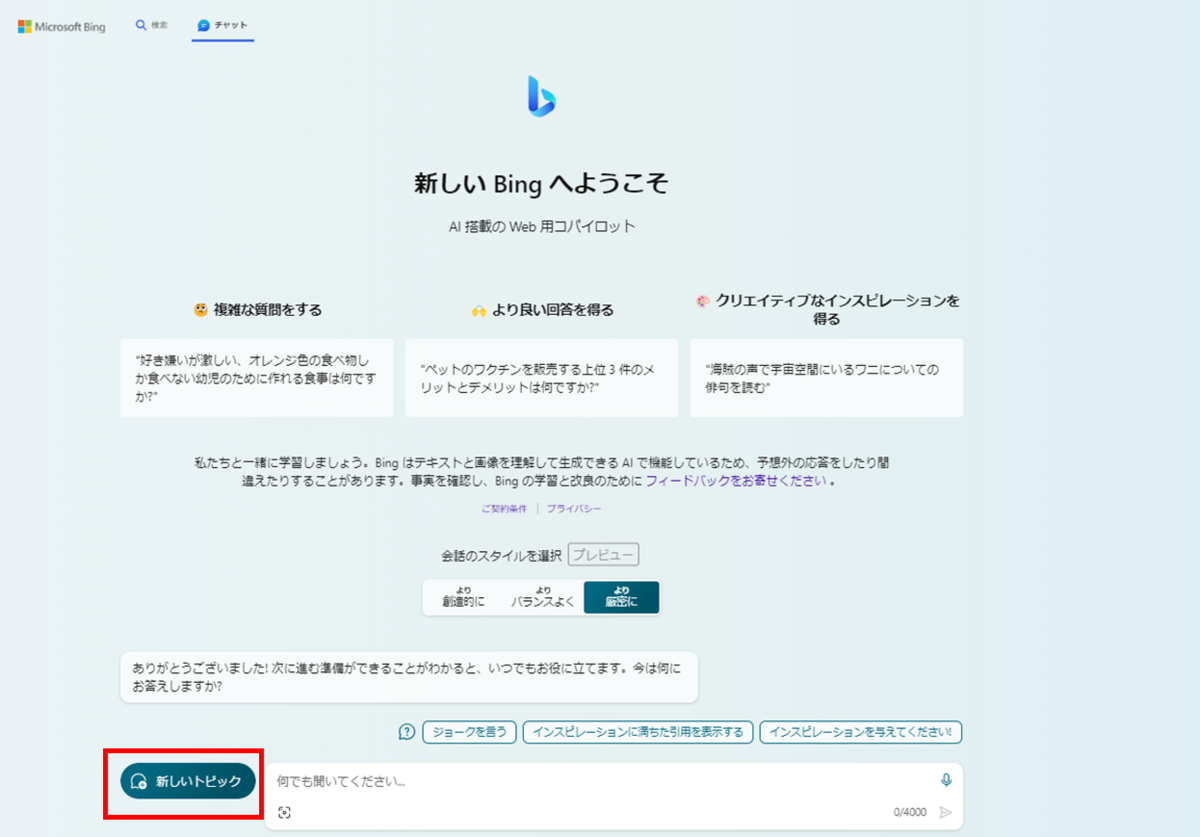Click the 0/4000 character counter
The width and height of the screenshot is (1200, 837).
click(910, 813)
